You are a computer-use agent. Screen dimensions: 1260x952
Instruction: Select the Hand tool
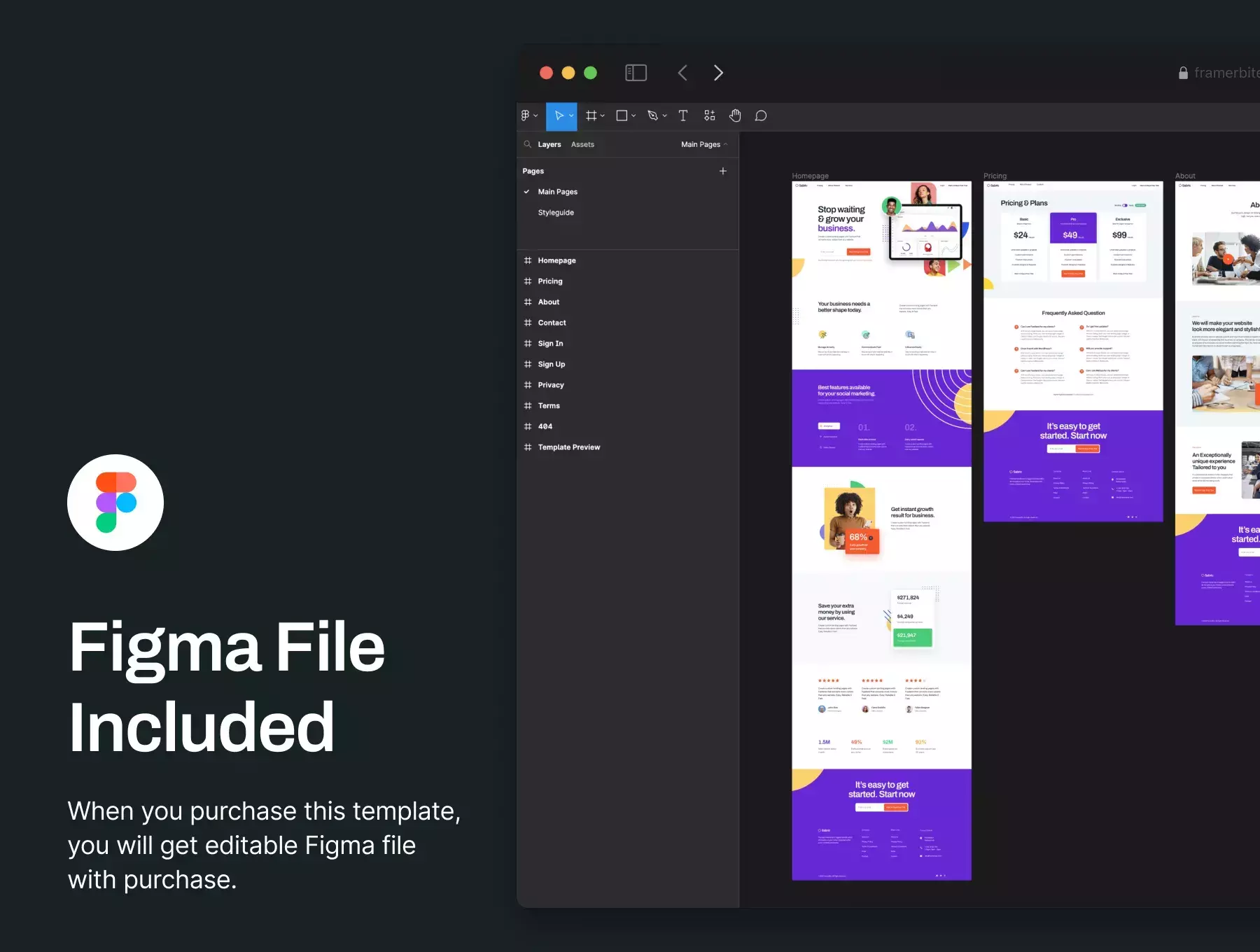tap(735, 116)
